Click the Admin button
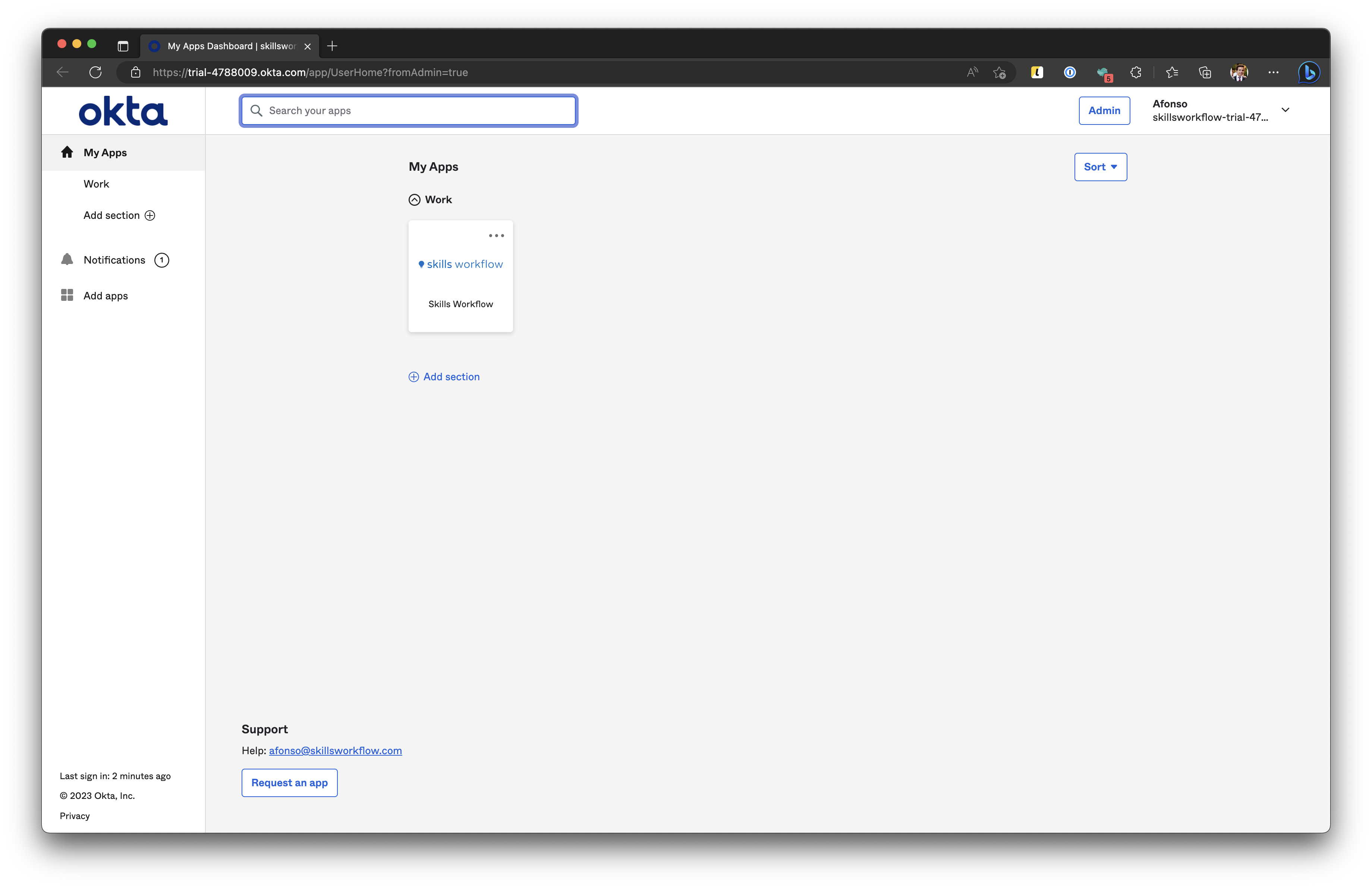The image size is (1372, 888). coord(1104,110)
